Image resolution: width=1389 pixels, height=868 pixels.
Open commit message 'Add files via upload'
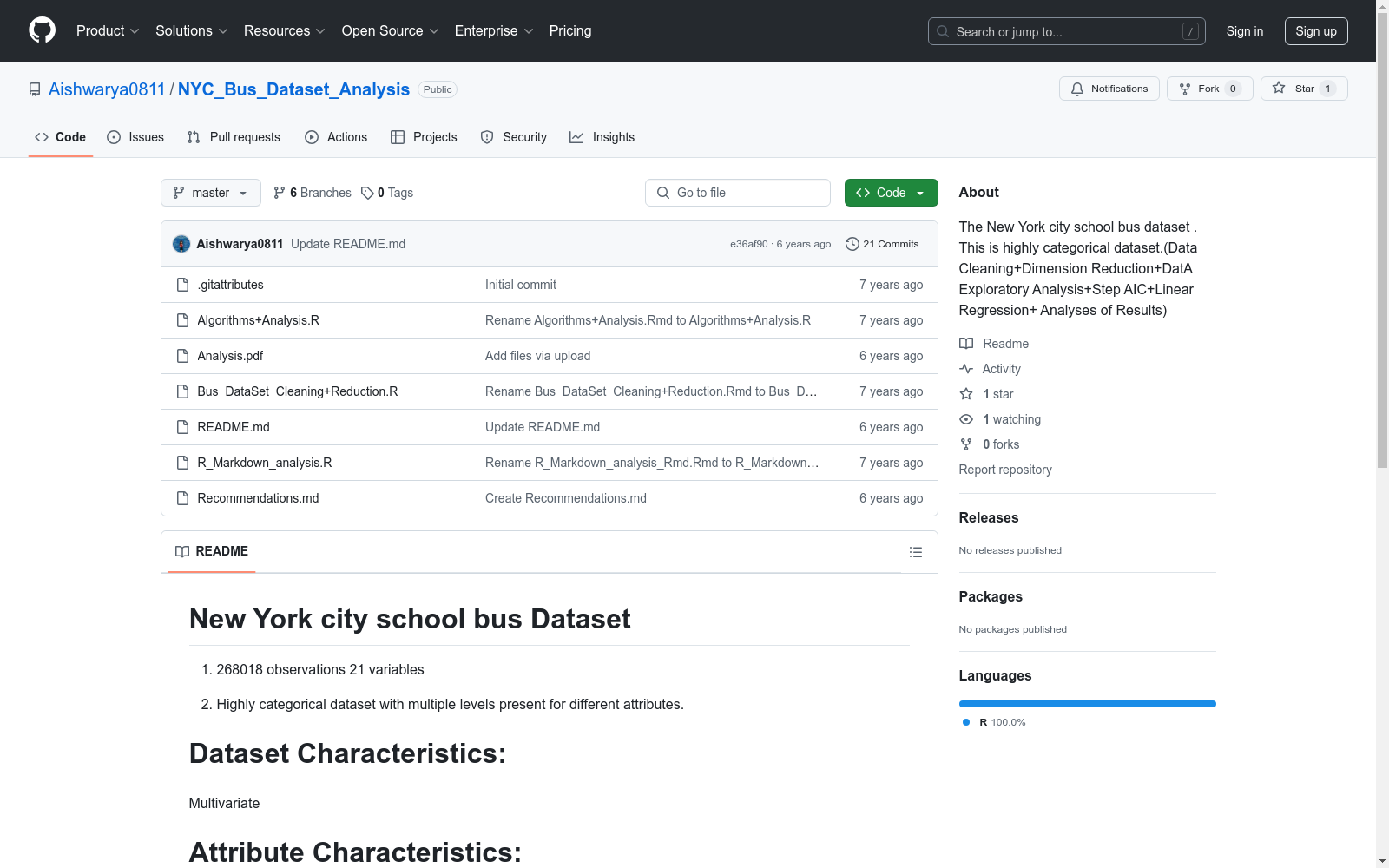coord(538,356)
